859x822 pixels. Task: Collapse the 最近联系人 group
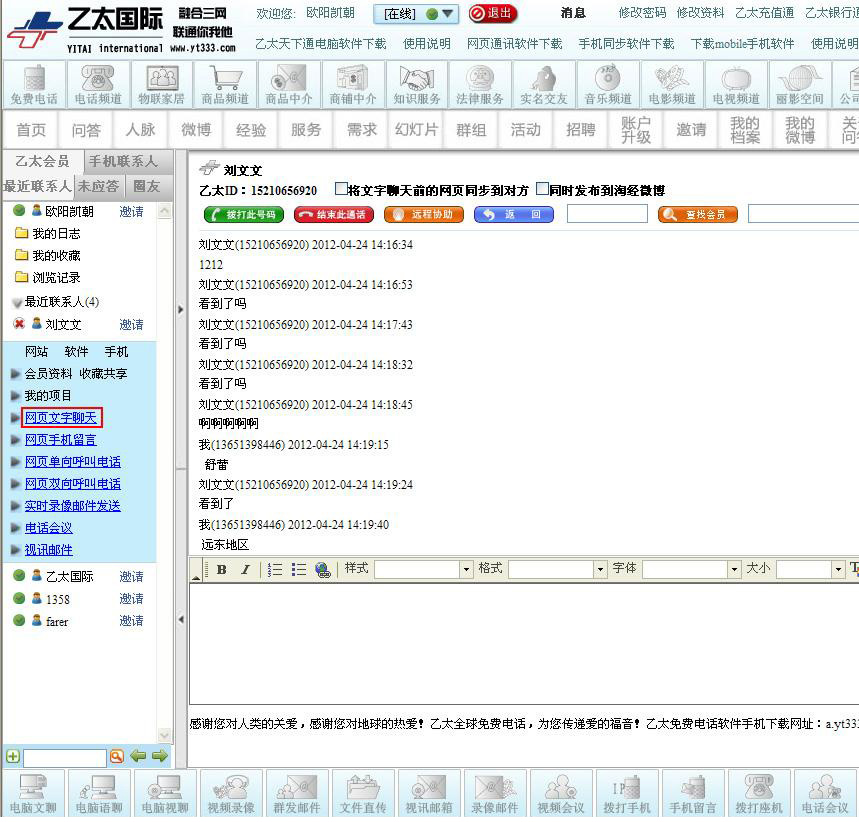17,302
